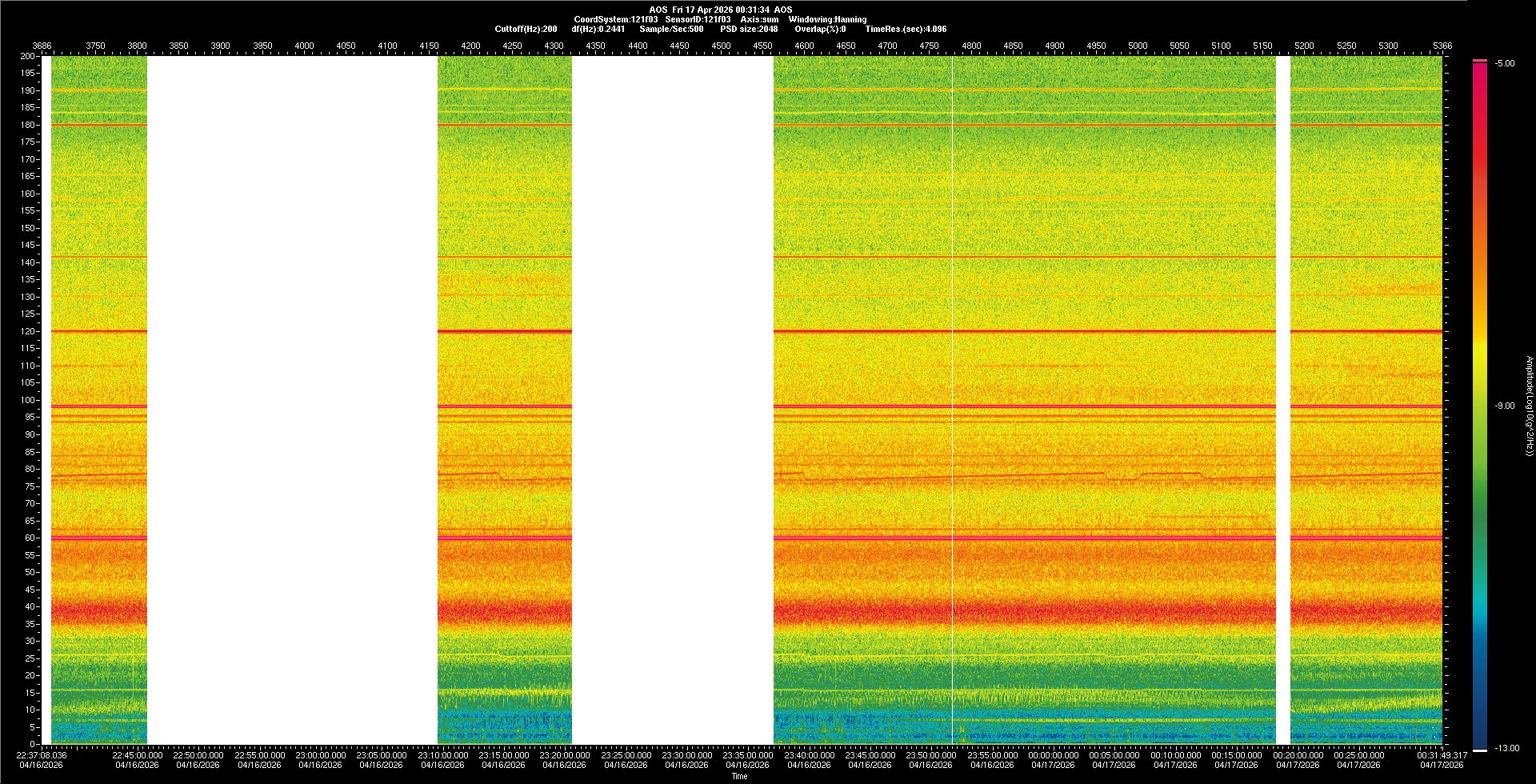Click the 5000 tick on the top axis
Image resolution: width=1536 pixels, height=784 pixels.
click(x=1138, y=46)
